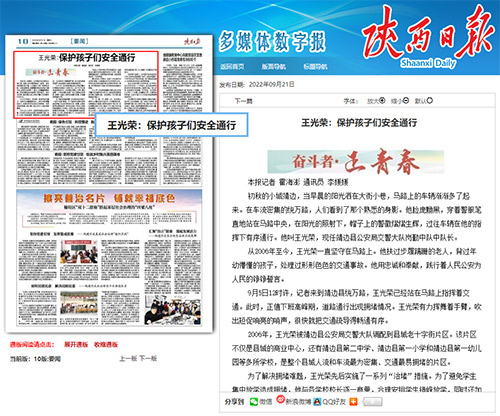The width and height of the screenshot is (500, 416).
Task: Go to the previous page 上一版
Action: tap(128, 359)
